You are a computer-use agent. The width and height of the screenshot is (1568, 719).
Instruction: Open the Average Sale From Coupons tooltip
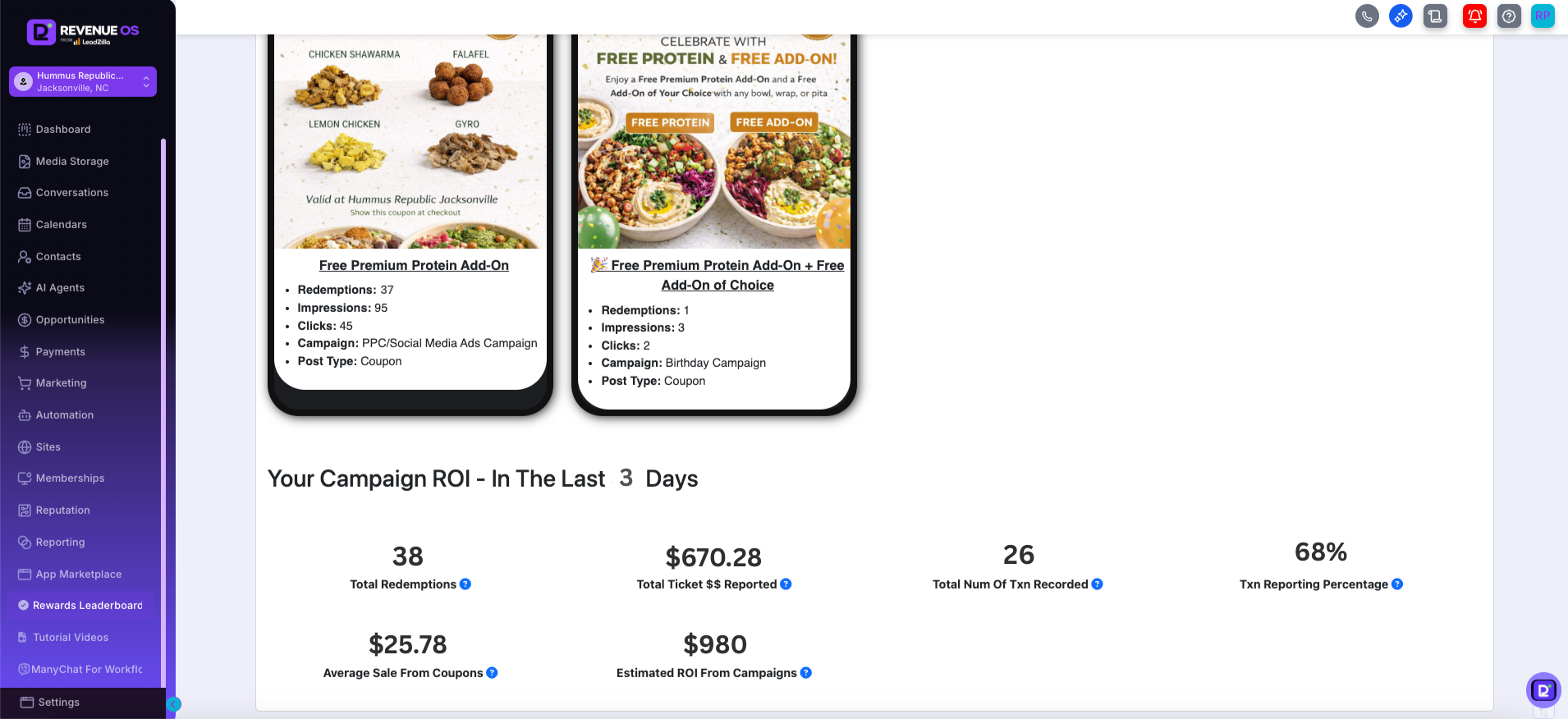pos(493,672)
